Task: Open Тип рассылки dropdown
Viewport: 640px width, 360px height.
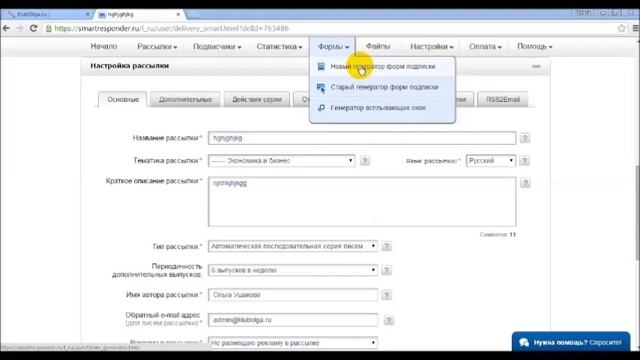Action: point(293,246)
